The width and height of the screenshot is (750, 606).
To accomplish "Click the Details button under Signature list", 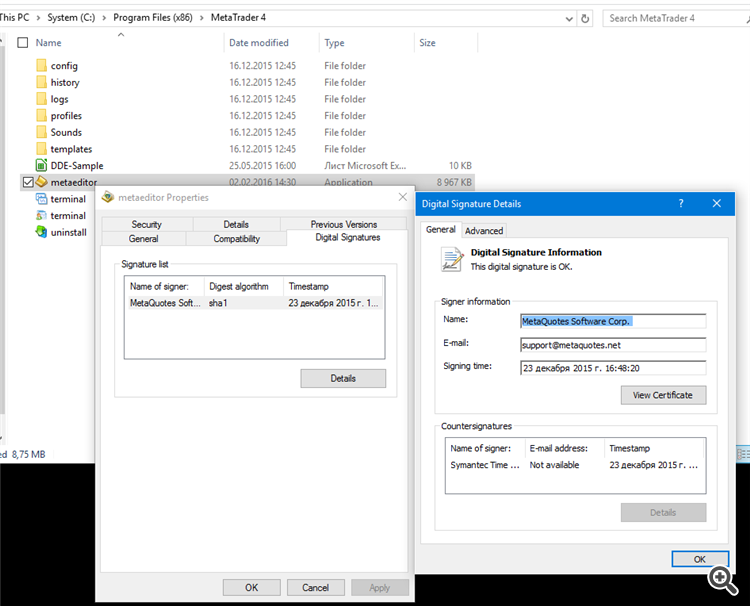I will click(343, 378).
